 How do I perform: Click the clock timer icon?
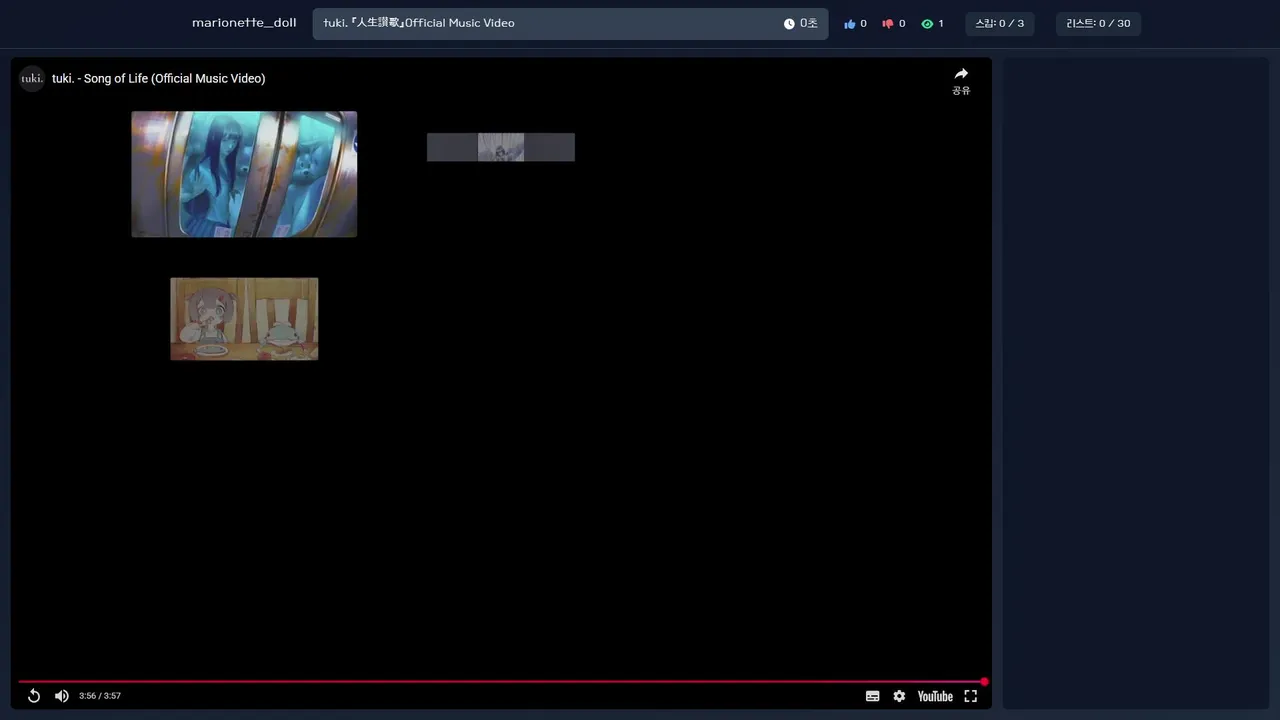(789, 24)
